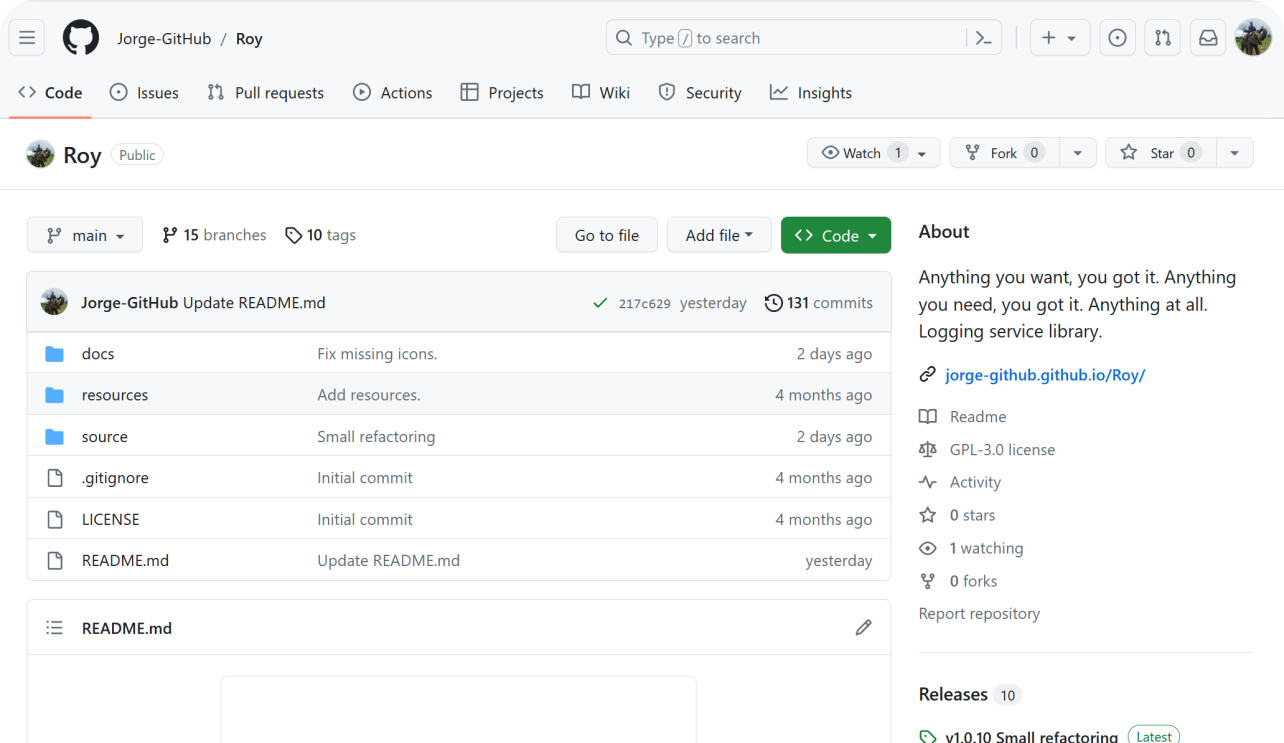Open the Wiki tab

(x=601, y=93)
